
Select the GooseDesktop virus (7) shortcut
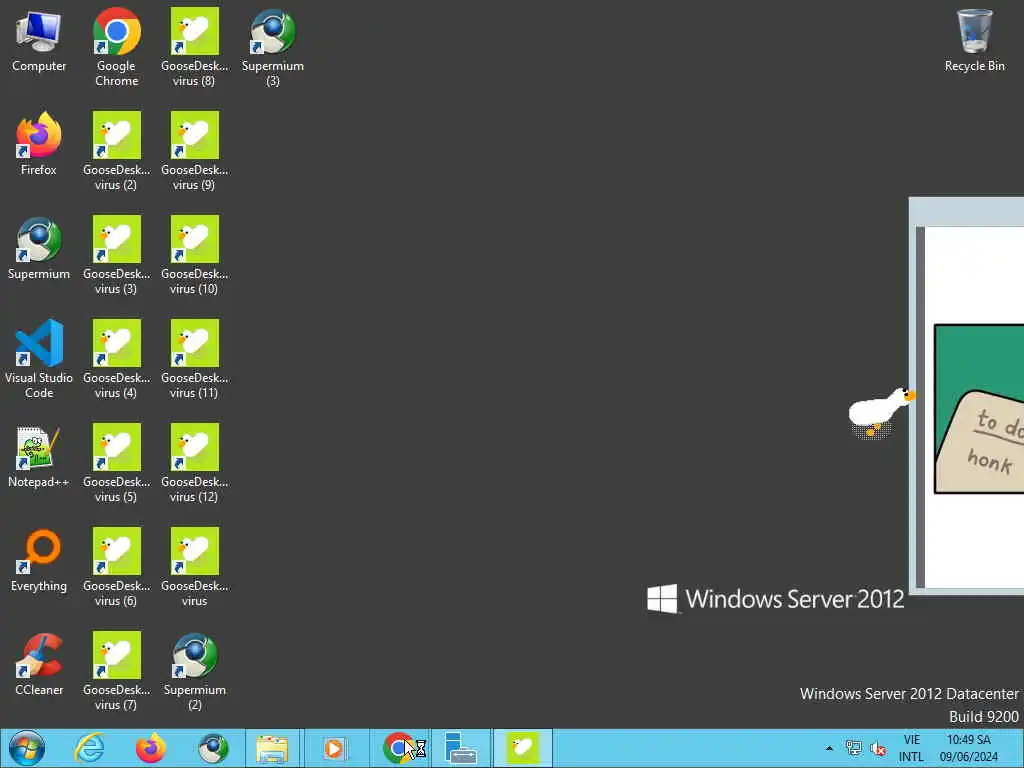point(116,671)
